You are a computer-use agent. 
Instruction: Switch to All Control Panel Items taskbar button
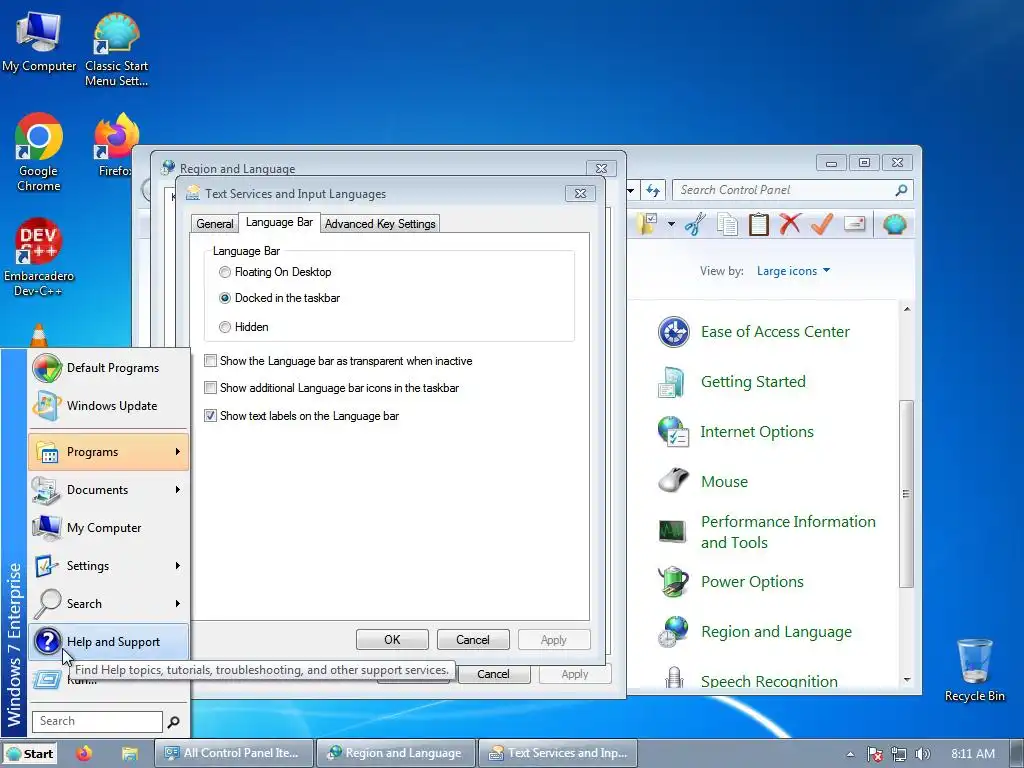(x=234, y=753)
